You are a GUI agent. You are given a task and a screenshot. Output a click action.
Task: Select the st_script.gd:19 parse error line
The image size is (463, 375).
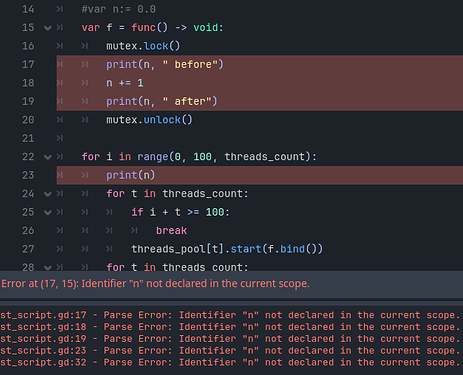230,339
